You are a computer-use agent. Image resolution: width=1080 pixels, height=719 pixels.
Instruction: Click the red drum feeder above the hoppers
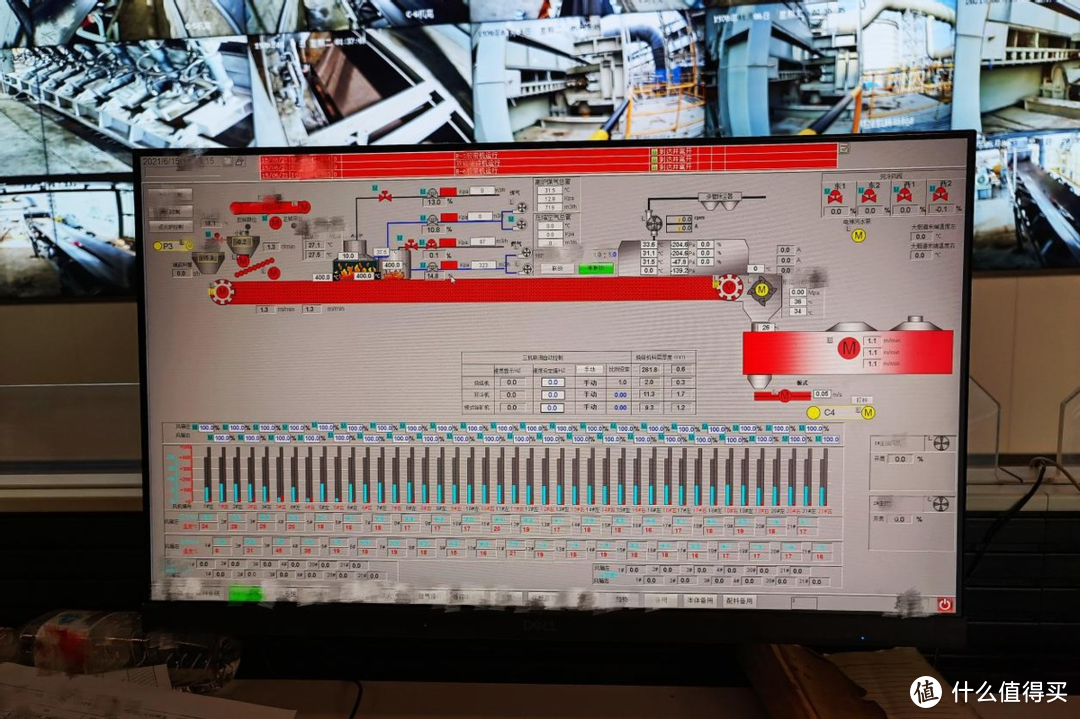click(269, 207)
